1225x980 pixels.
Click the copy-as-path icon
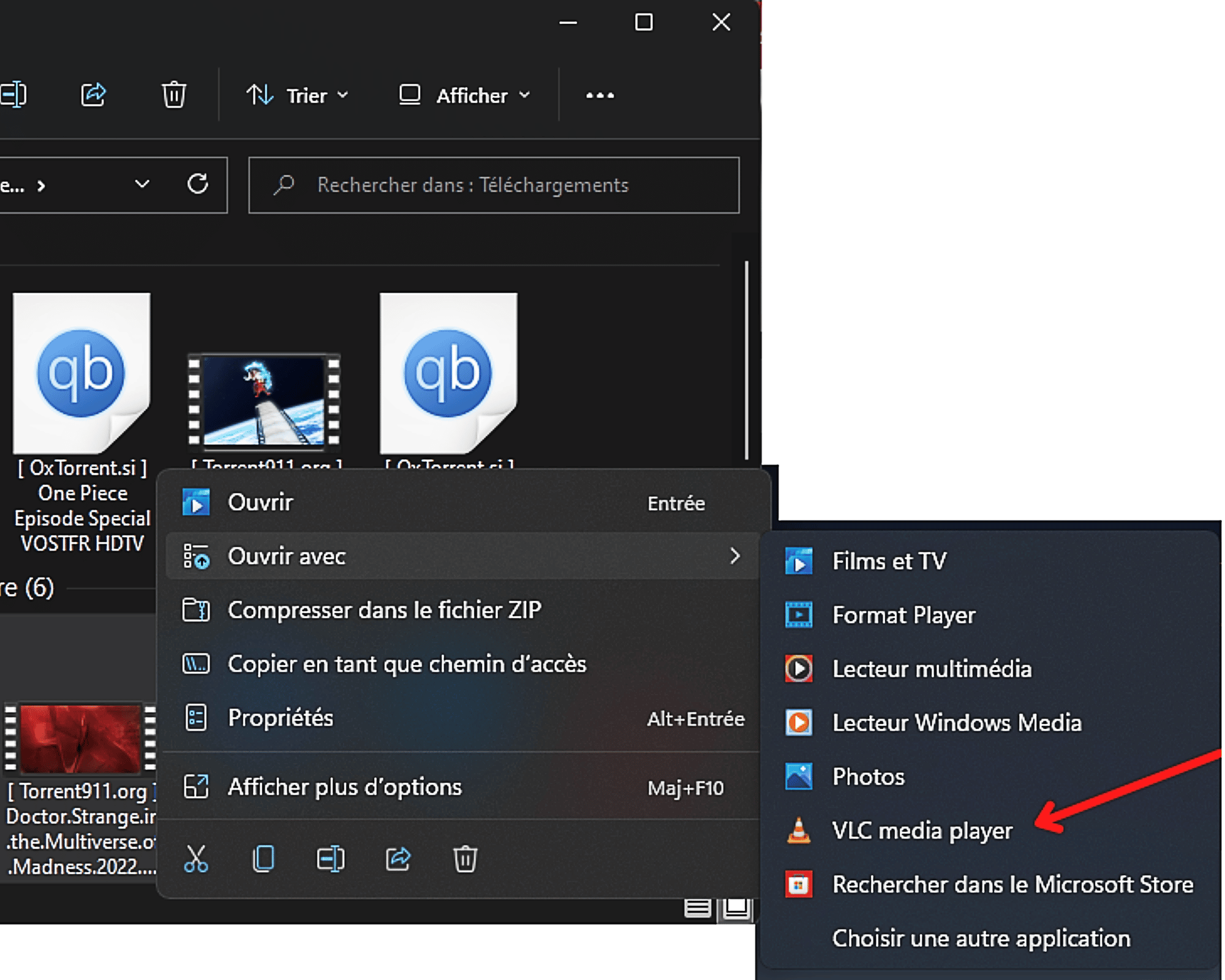click(x=196, y=664)
